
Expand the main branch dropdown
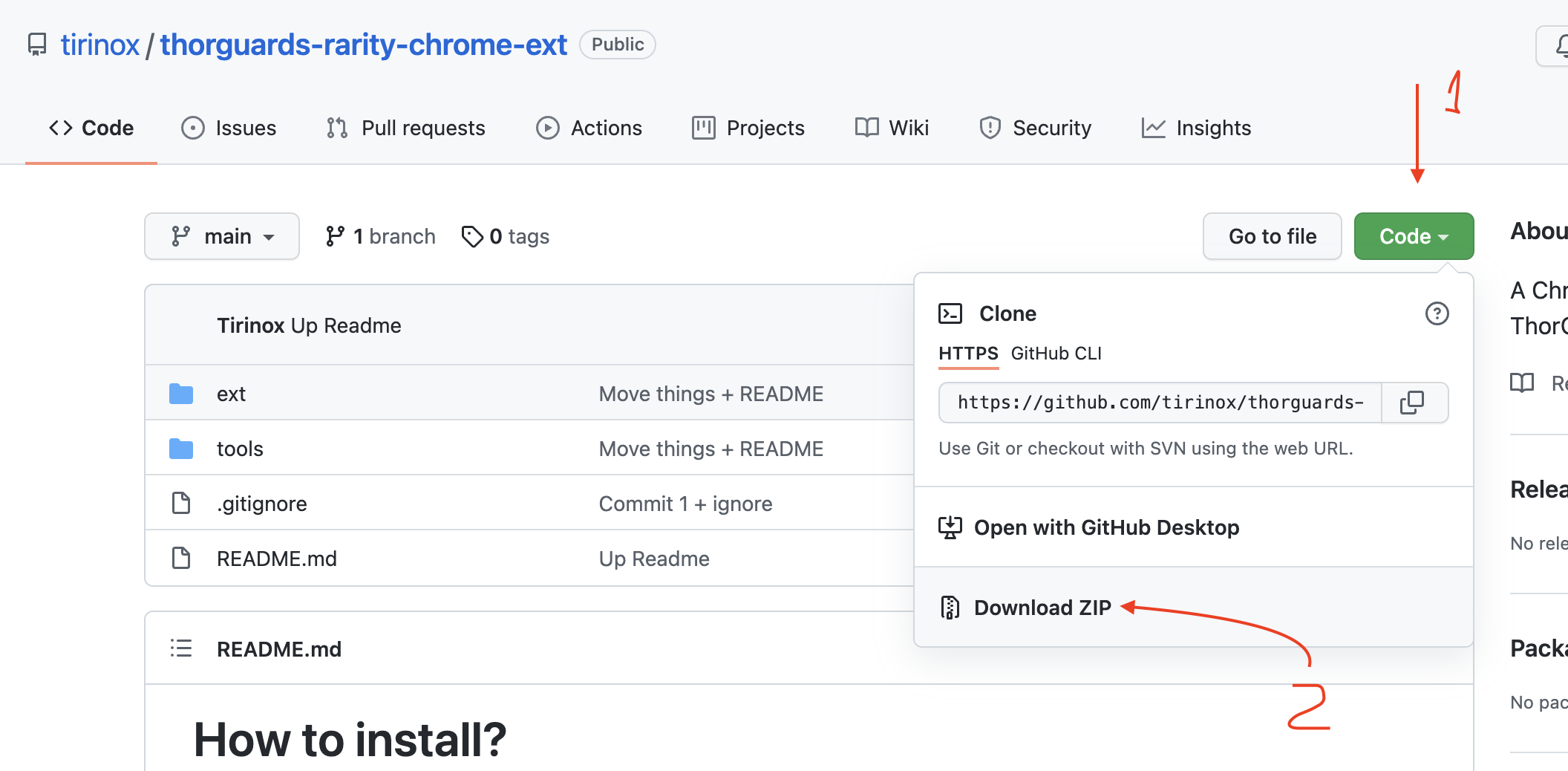pyautogui.click(x=222, y=236)
